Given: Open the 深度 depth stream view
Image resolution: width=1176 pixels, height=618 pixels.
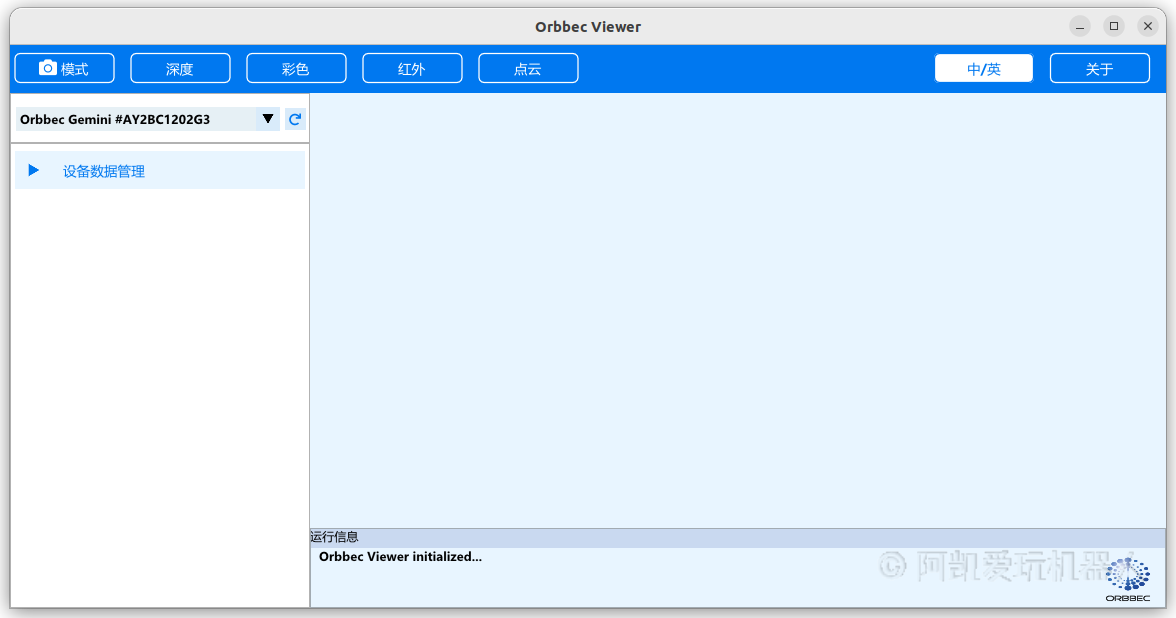Looking at the screenshot, I should [180, 68].
